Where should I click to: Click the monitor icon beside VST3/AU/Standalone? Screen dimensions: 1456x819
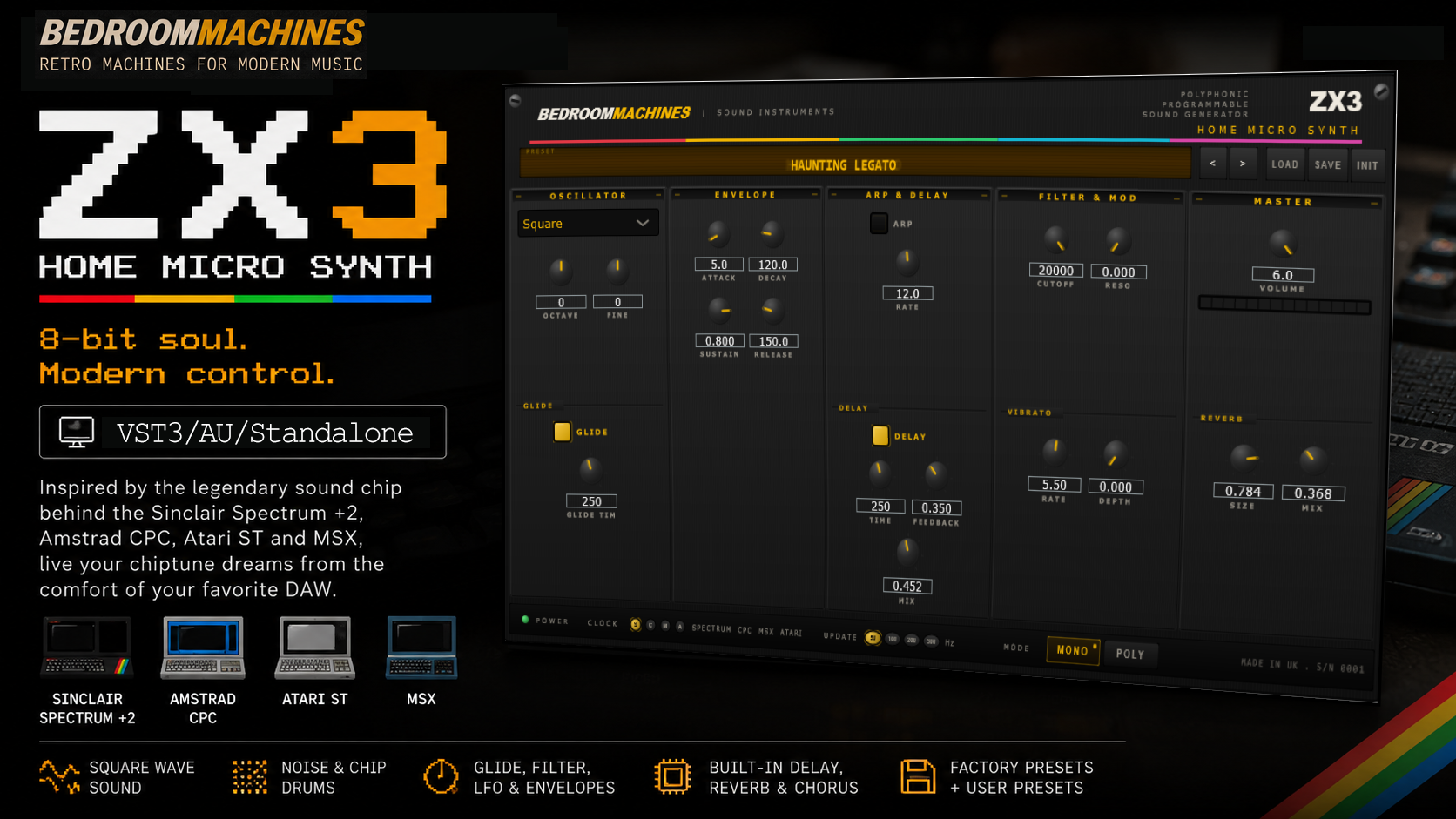coord(77,432)
